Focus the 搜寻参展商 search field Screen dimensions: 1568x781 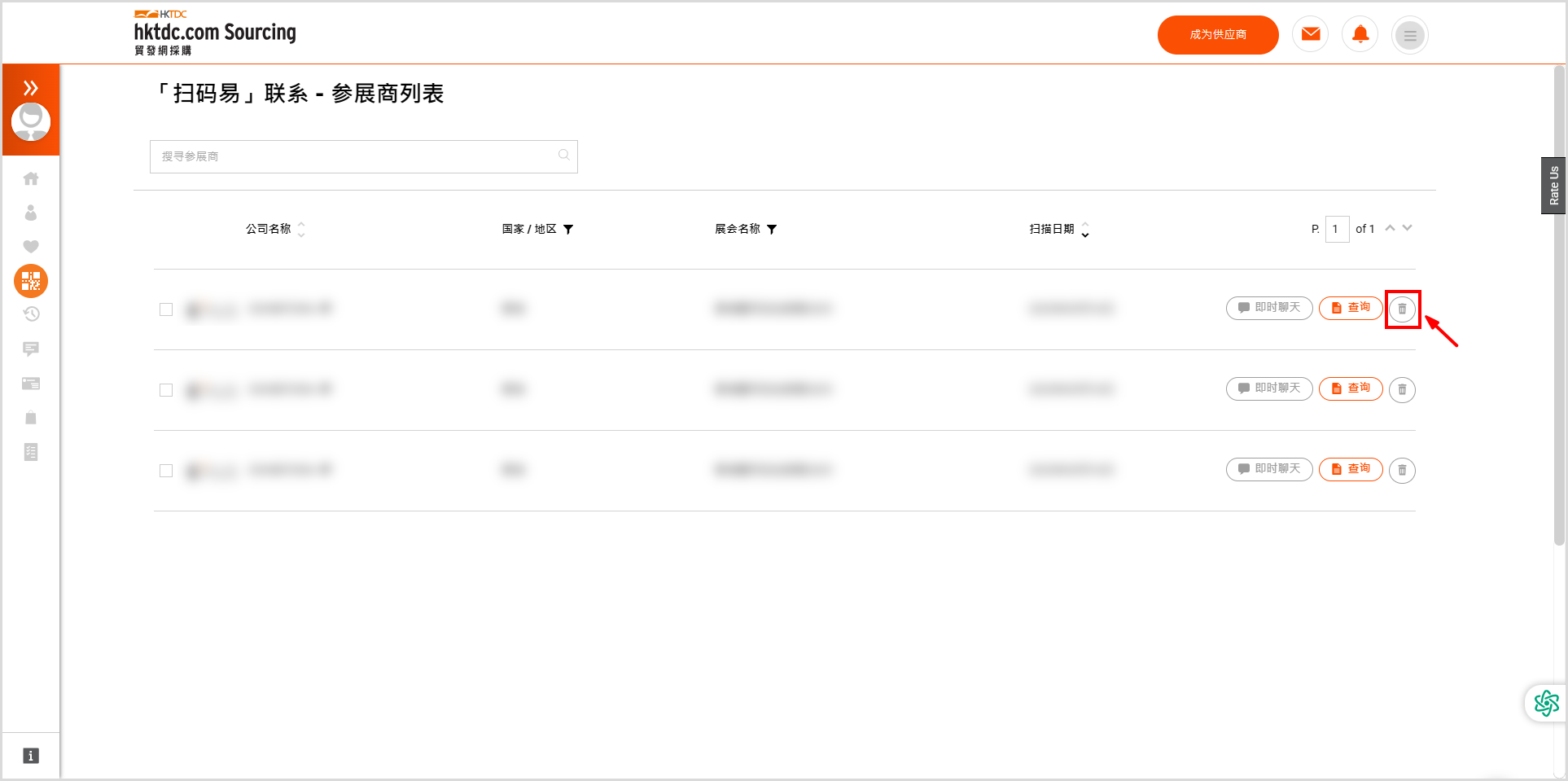point(363,156)
